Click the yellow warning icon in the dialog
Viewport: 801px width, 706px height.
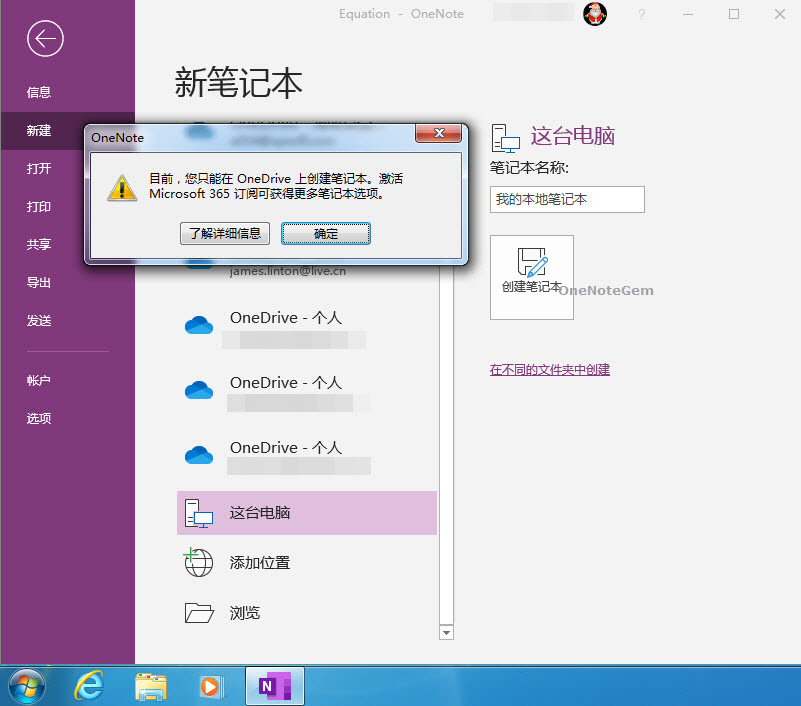click(122, 187)
